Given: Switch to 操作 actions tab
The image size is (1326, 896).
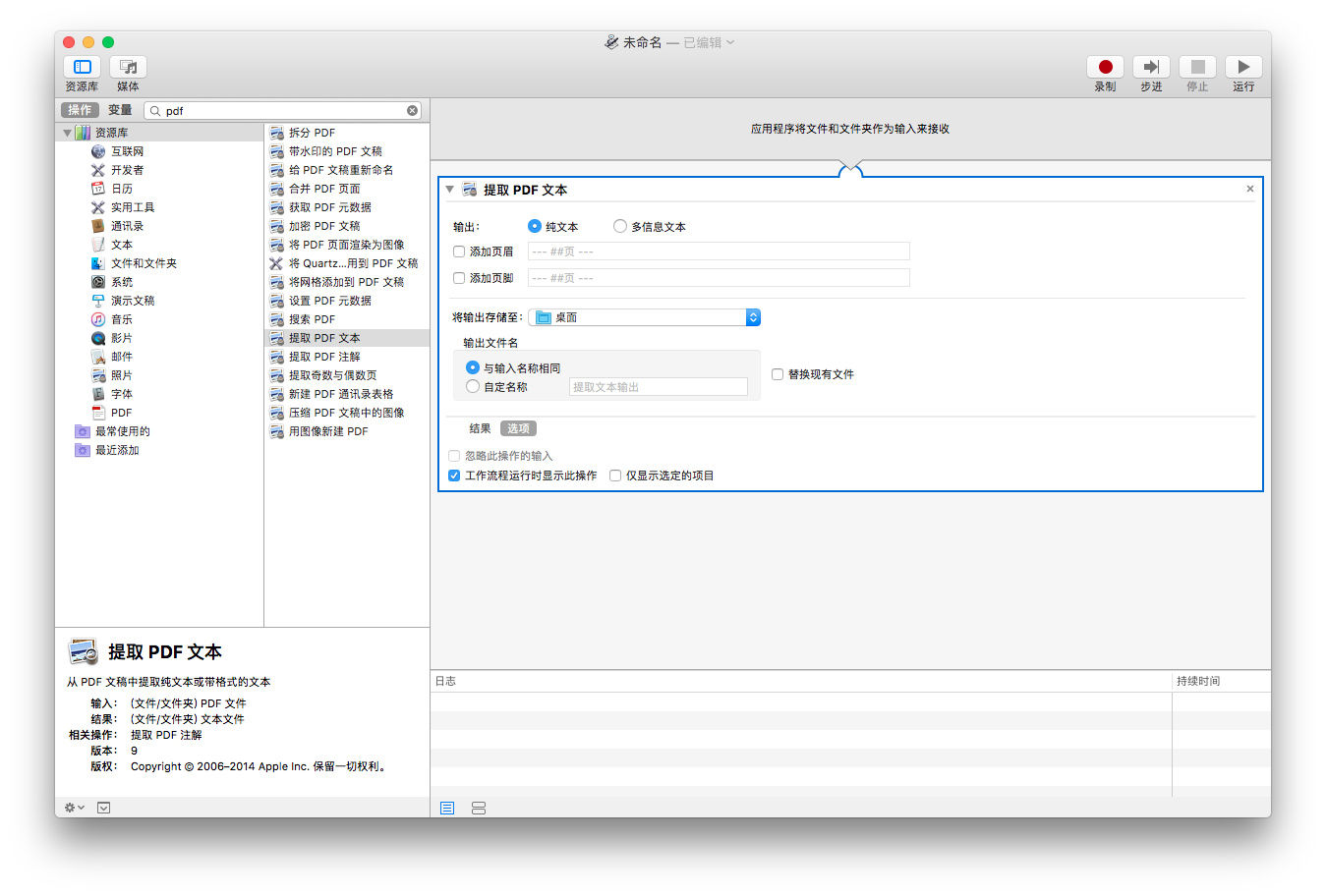Looking at the screenshot, I should pyautogui.click(x=81, y=110).
